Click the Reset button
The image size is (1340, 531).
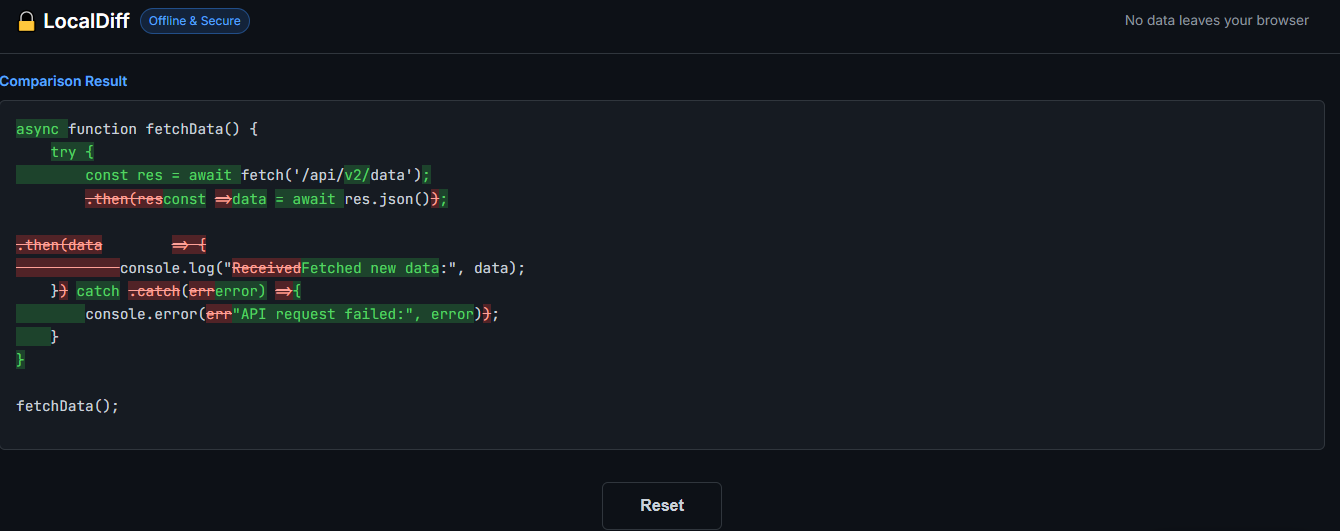pos(661,505)
